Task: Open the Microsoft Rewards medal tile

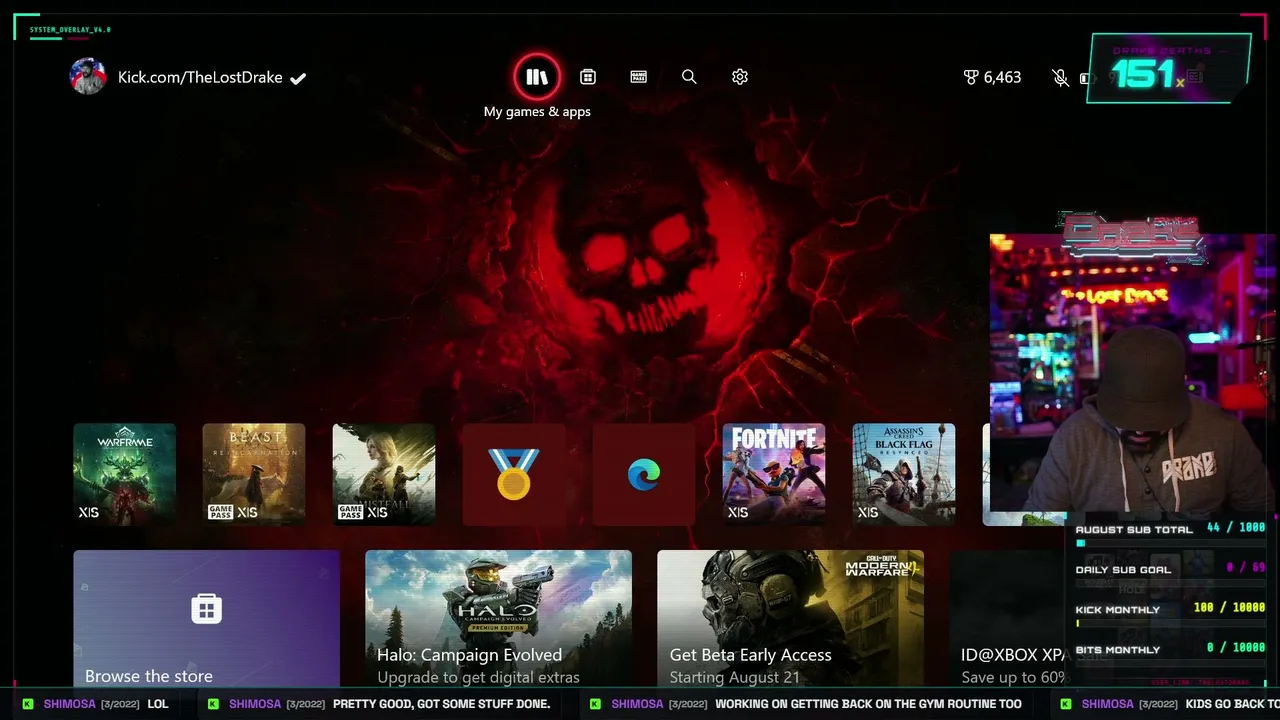Action: (x=514, y=474)
